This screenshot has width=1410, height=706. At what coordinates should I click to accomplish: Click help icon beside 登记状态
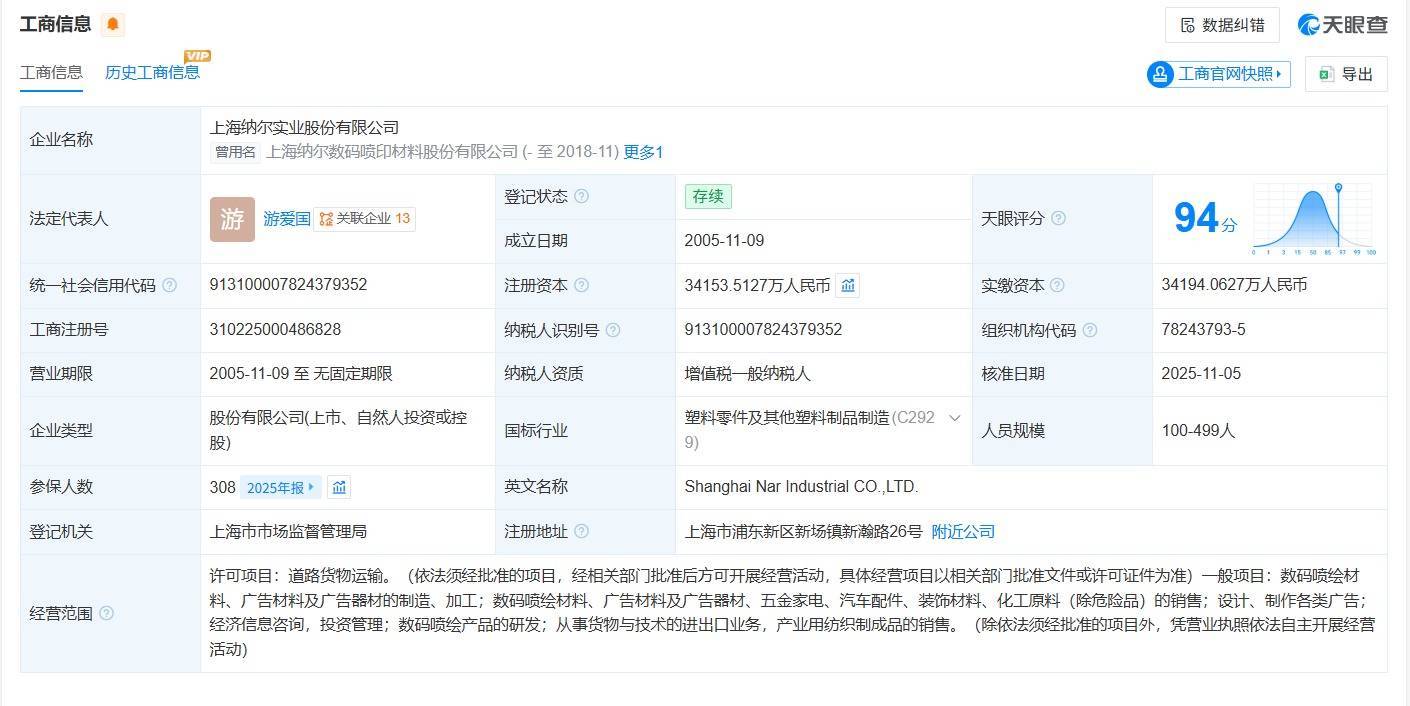tap(581, 197)
